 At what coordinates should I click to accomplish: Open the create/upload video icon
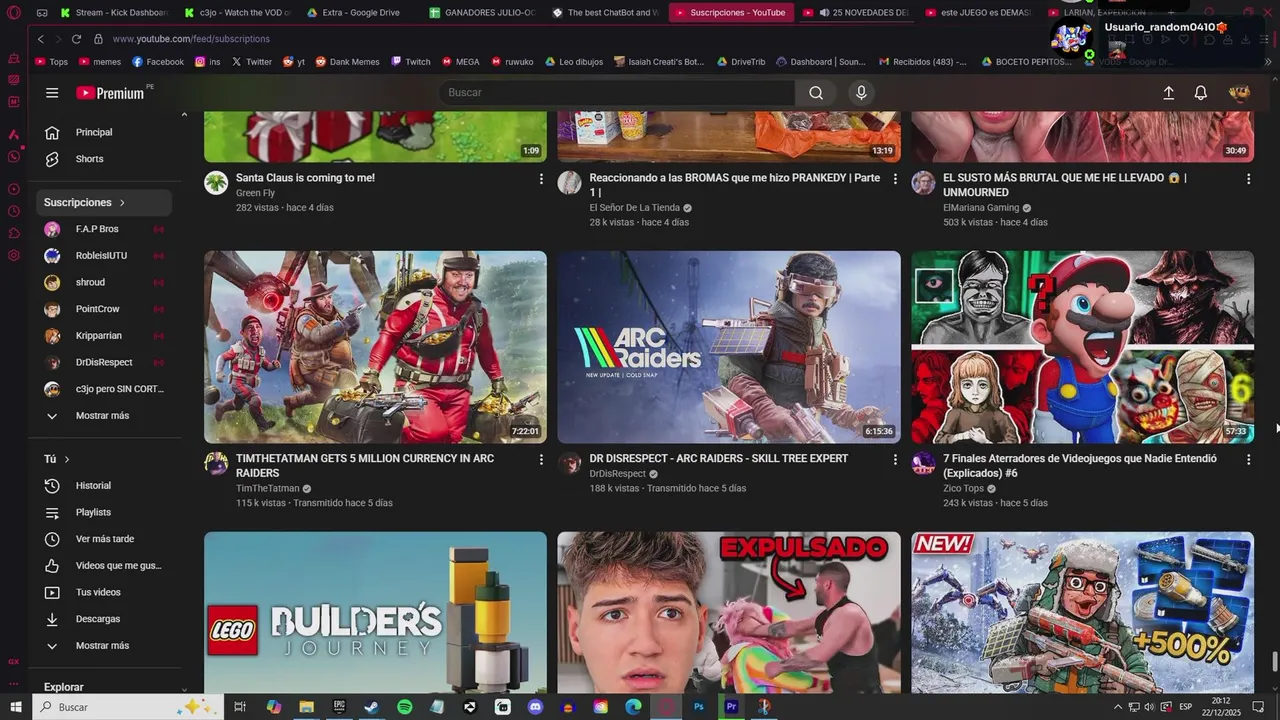pyautogui.click(x=1168, y=93)
